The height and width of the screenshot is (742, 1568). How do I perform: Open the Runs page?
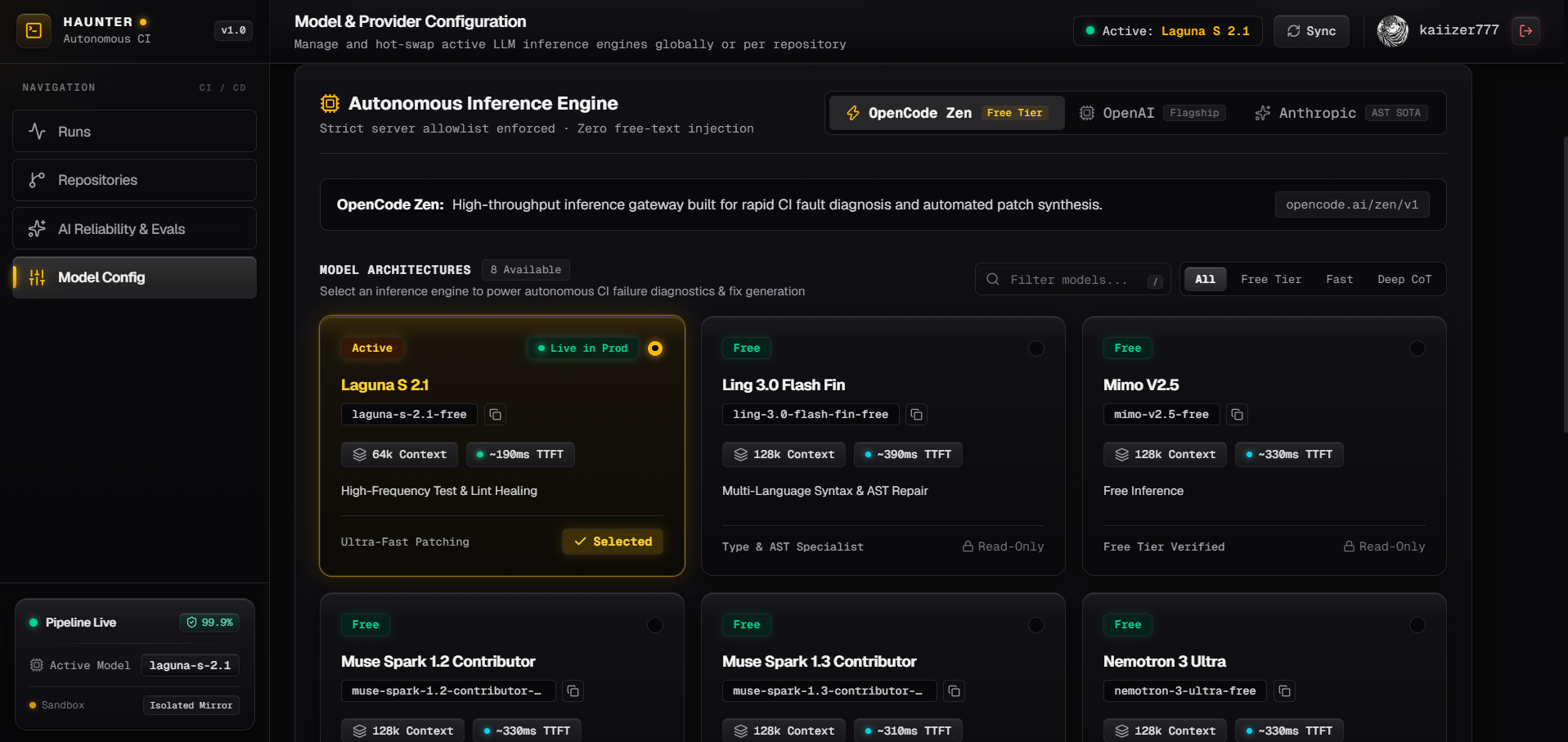click(x=134, y=131)
